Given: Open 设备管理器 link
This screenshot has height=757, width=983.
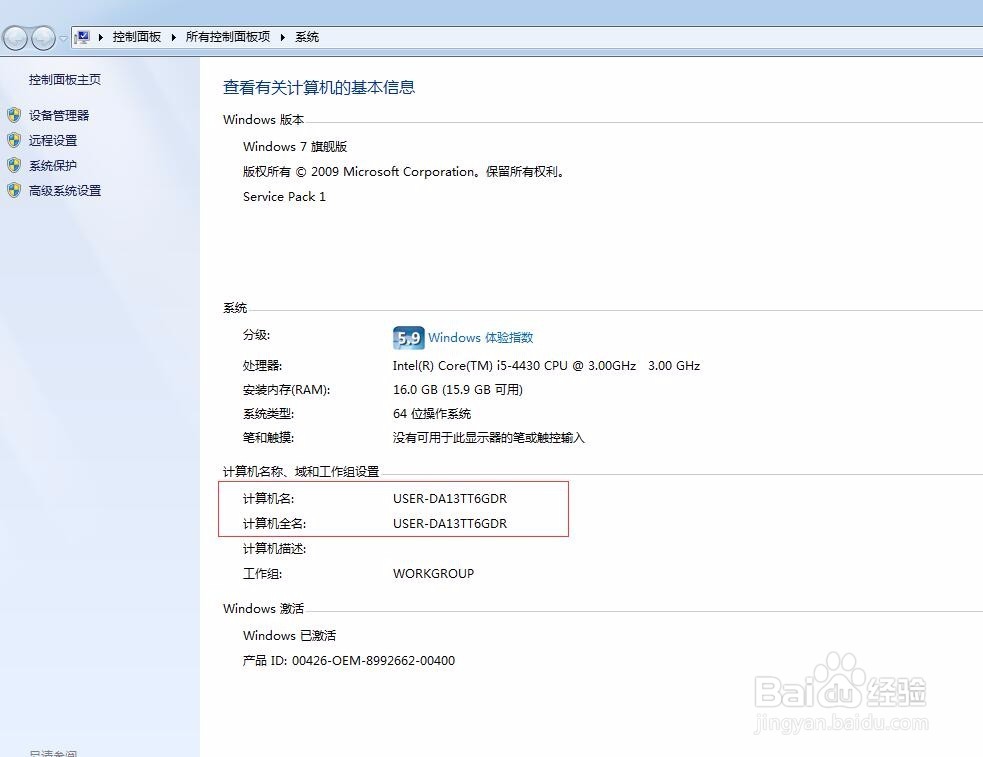Looking at the screenshot, I should 59,115.
